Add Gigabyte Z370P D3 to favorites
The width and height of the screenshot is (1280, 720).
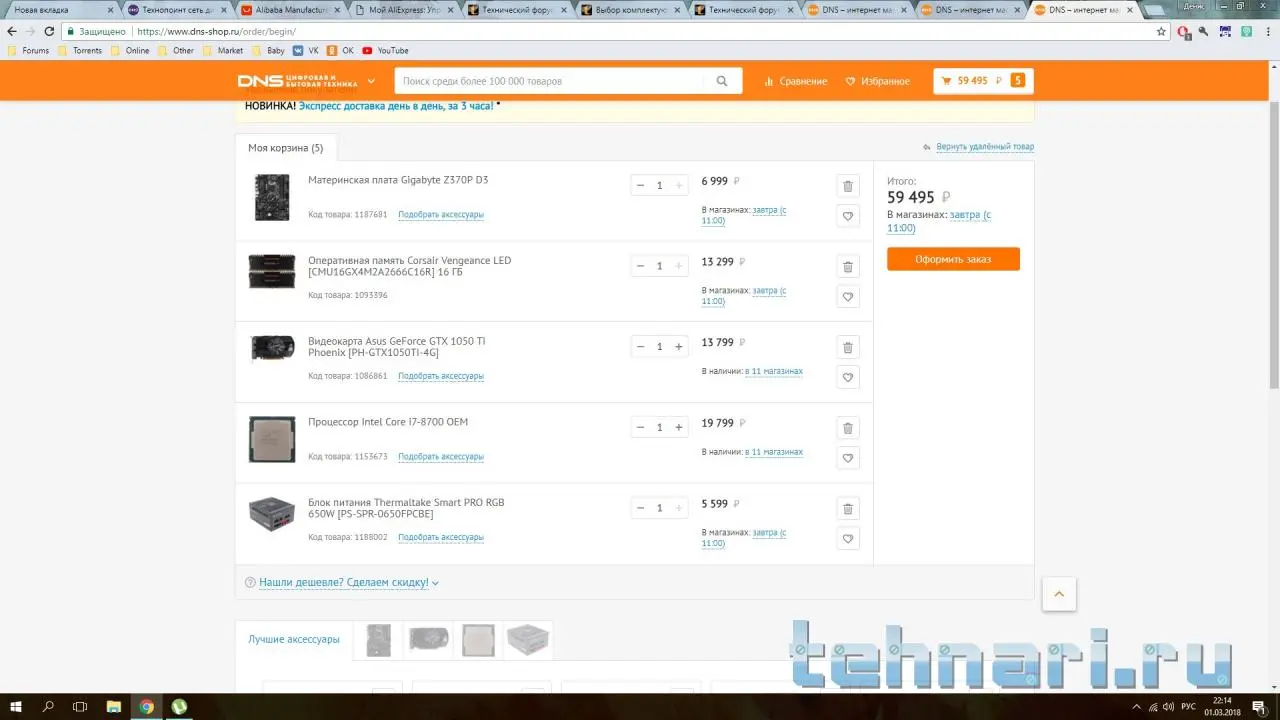point(848,216)
